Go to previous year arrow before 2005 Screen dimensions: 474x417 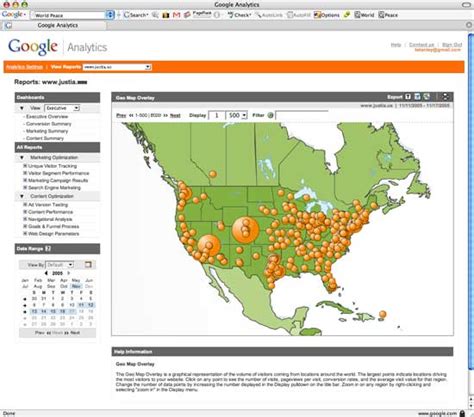[x=46, y=273]
